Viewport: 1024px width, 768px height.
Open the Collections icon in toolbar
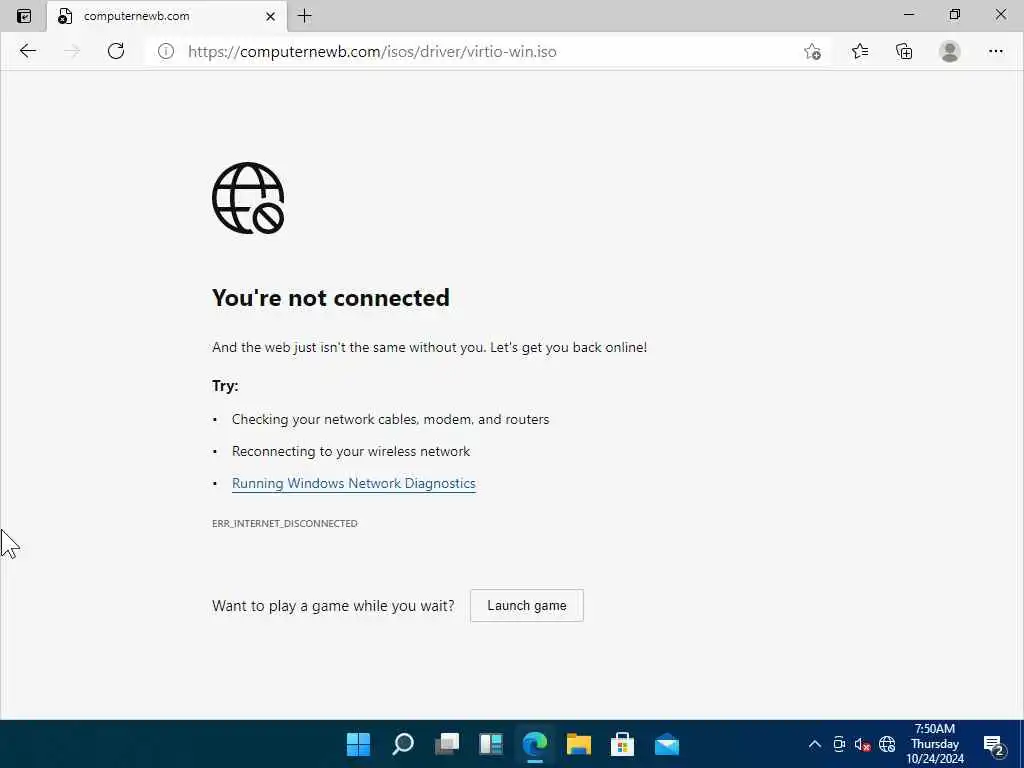[904, 51]
